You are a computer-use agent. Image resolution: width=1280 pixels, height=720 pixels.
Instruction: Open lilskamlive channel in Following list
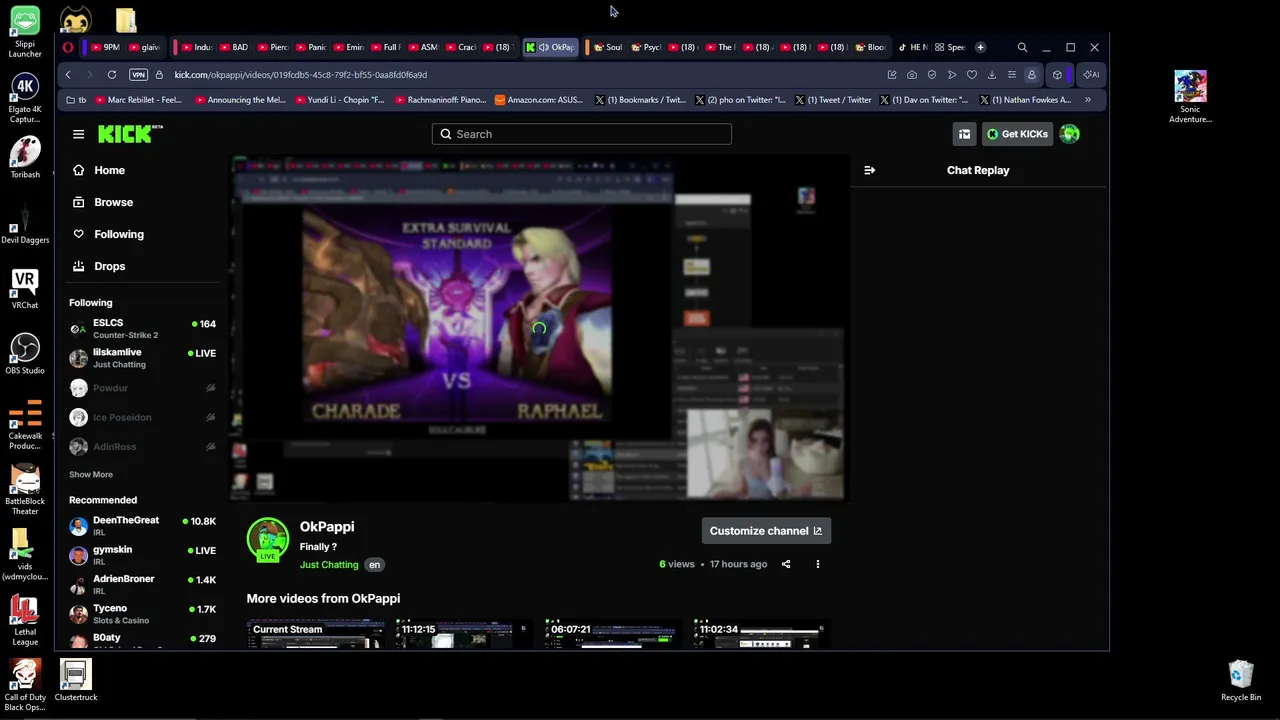(143, 358)
